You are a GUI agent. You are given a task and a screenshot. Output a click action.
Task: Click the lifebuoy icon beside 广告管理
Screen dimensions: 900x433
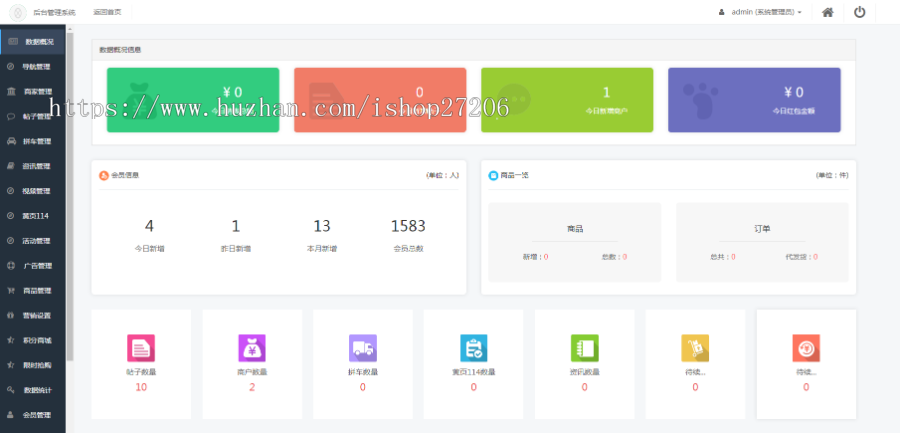pos(10,266)
